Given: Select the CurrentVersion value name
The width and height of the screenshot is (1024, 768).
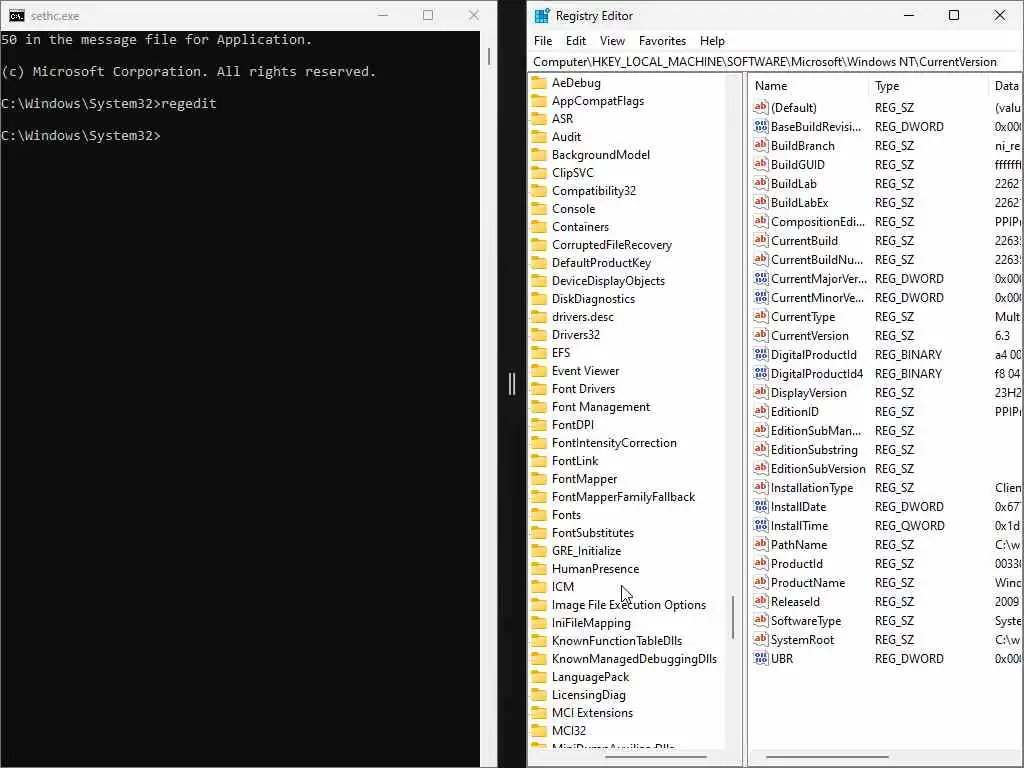Looking at the screenshot, I should 810,336.
